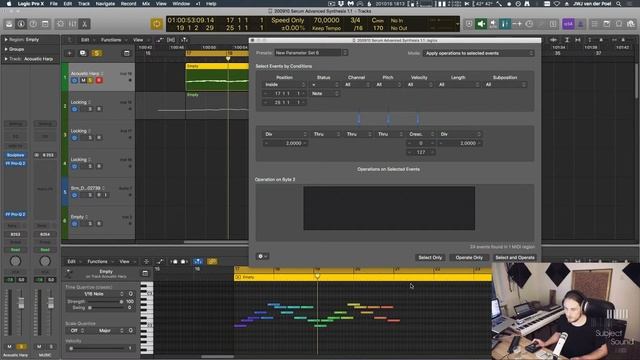Toggle the purple count-in button
Image resolution: width=640 pixels, height=360 pixels.
[568, 24]
